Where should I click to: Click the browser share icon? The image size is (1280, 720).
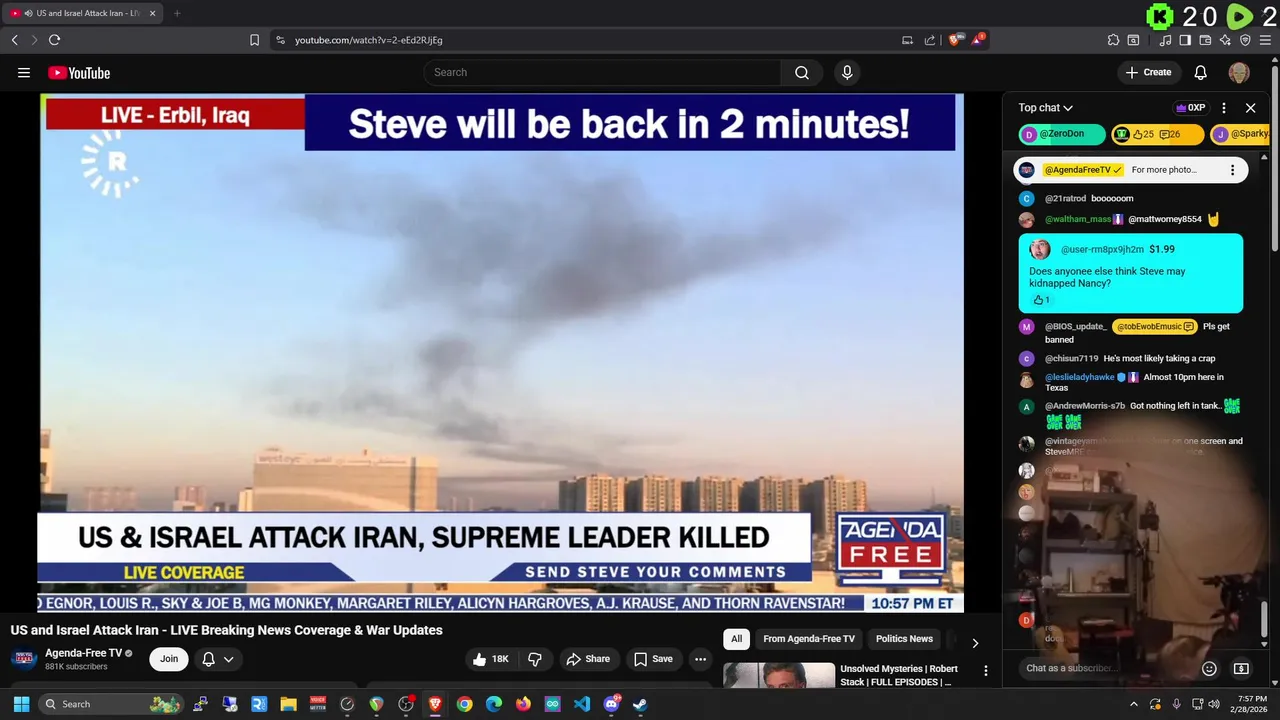coord(930,40)
